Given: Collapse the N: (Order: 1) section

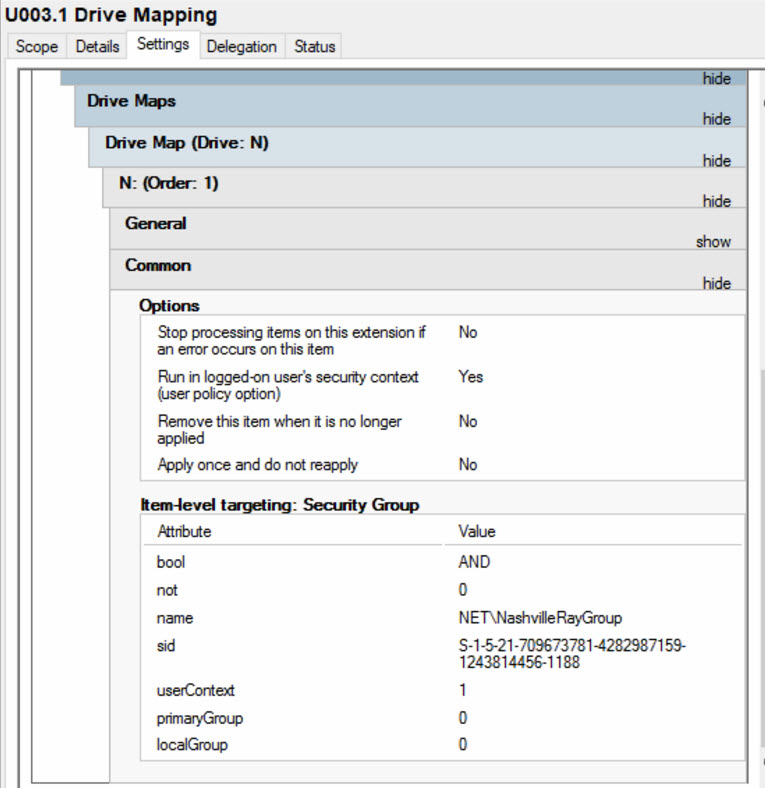Looking at the screenshot, I should 716,201.
